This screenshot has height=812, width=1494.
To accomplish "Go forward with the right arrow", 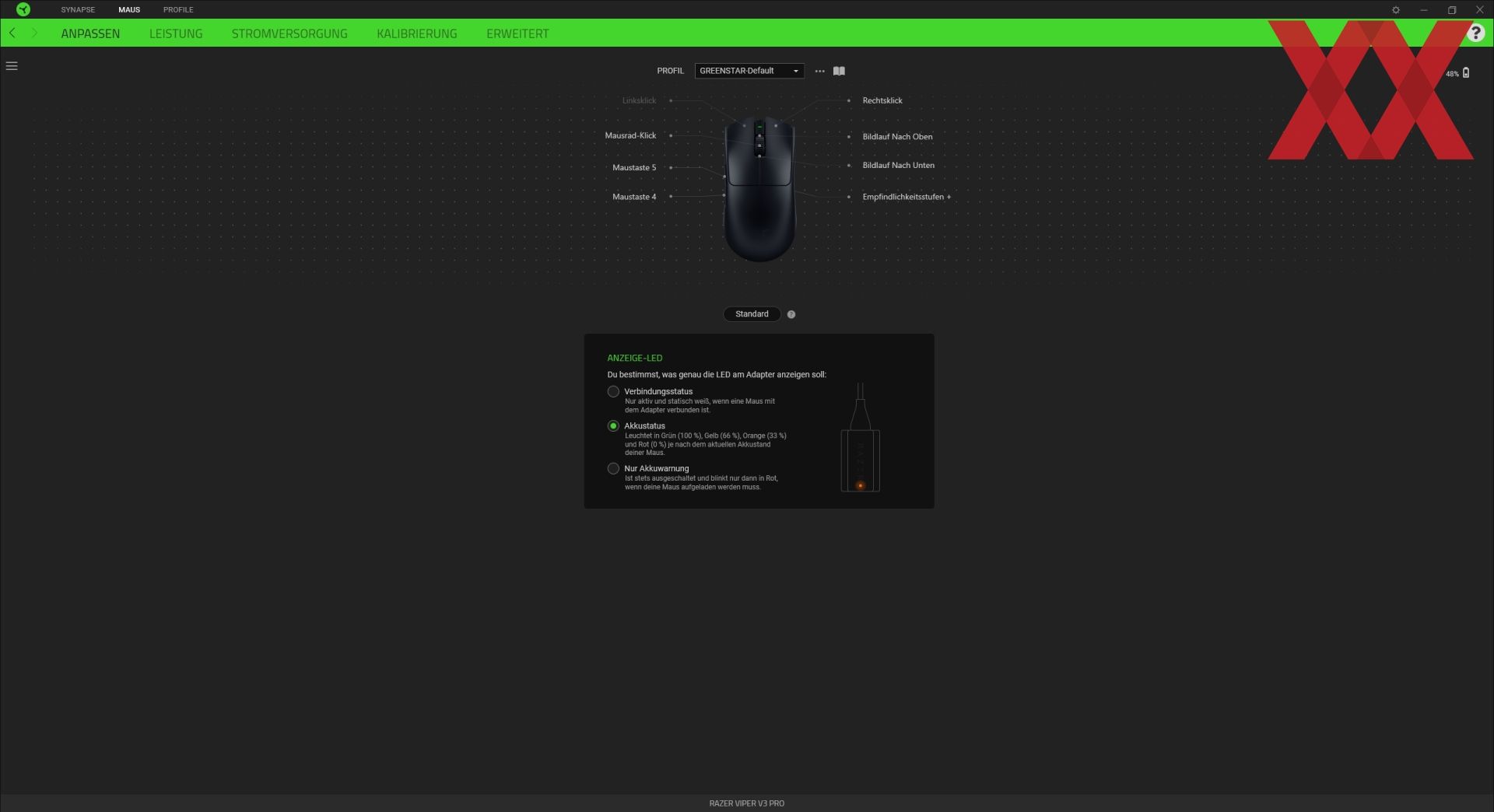I will click(34, 33).
